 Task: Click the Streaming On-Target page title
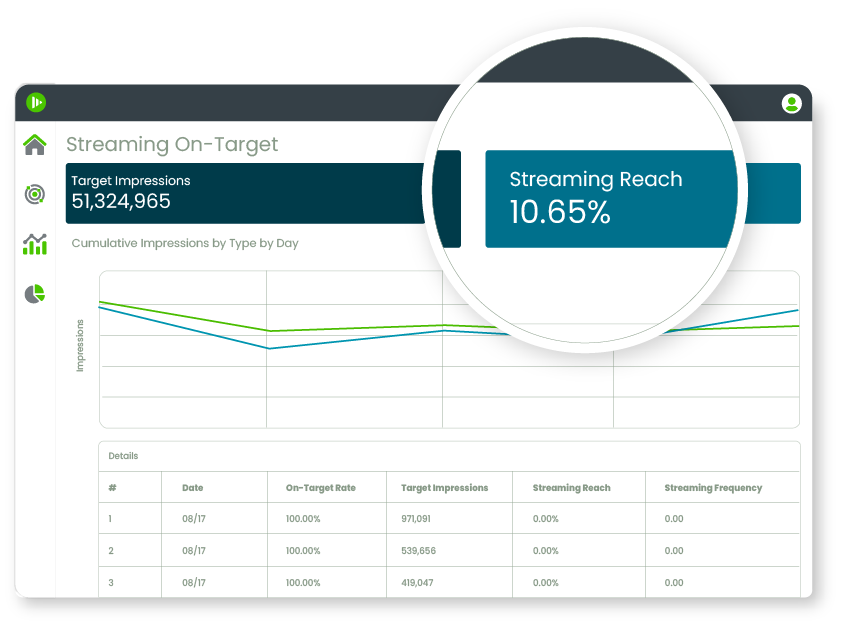click(172, 144)
